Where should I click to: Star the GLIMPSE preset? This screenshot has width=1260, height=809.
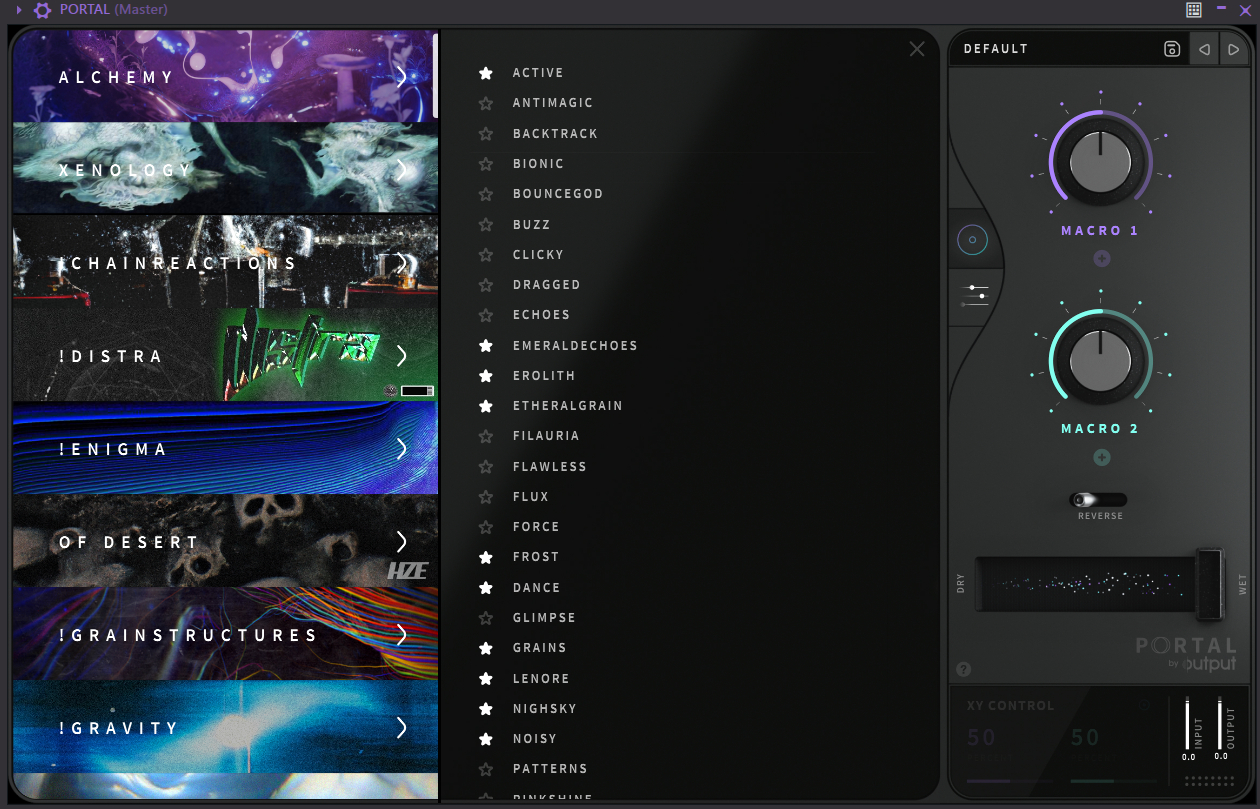(486, 617)
